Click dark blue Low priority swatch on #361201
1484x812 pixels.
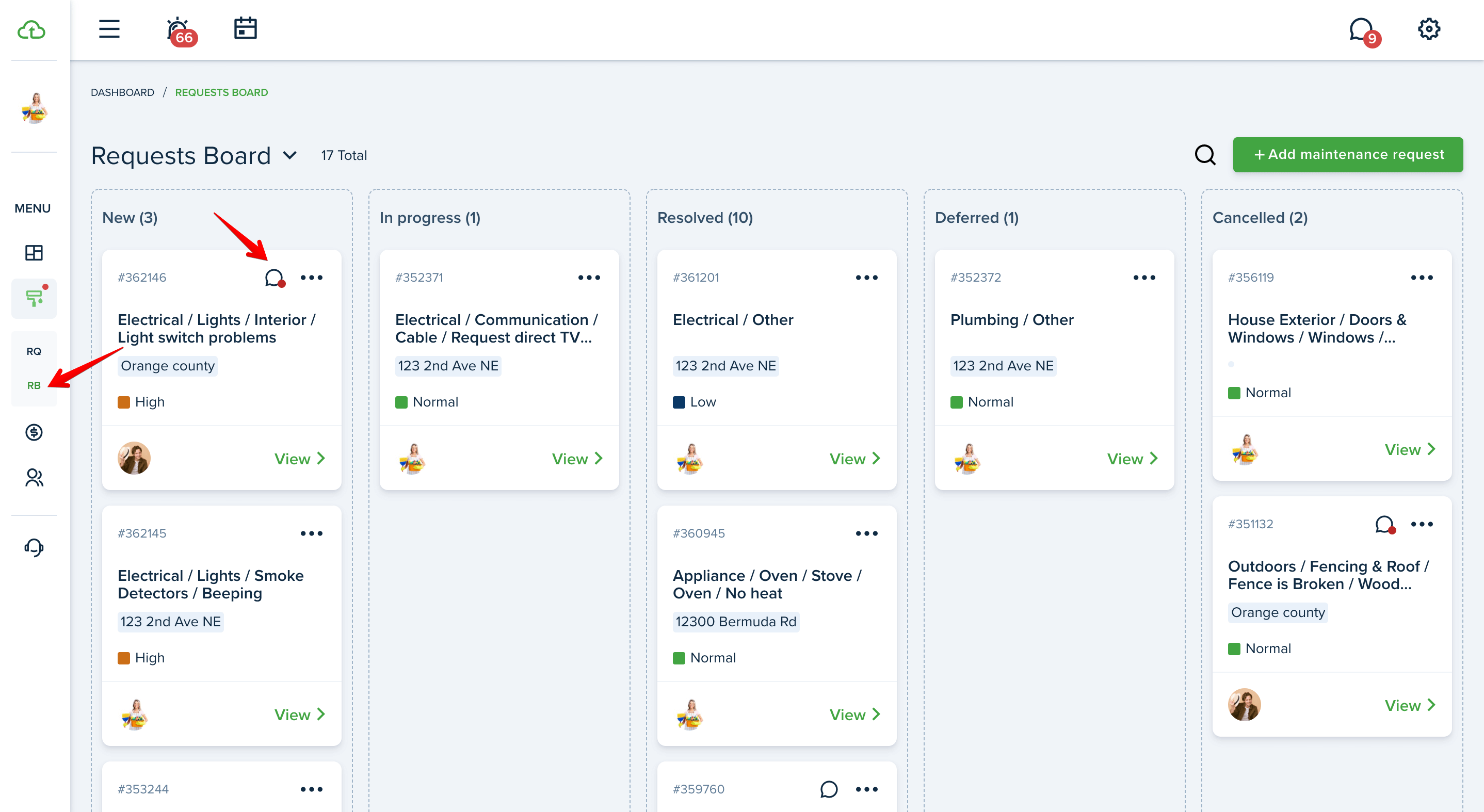pyautogui.click(x=679, y=402)
